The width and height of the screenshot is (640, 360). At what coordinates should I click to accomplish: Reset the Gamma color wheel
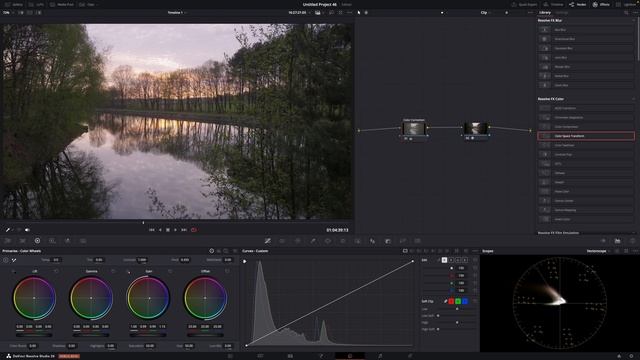point(113,271)
